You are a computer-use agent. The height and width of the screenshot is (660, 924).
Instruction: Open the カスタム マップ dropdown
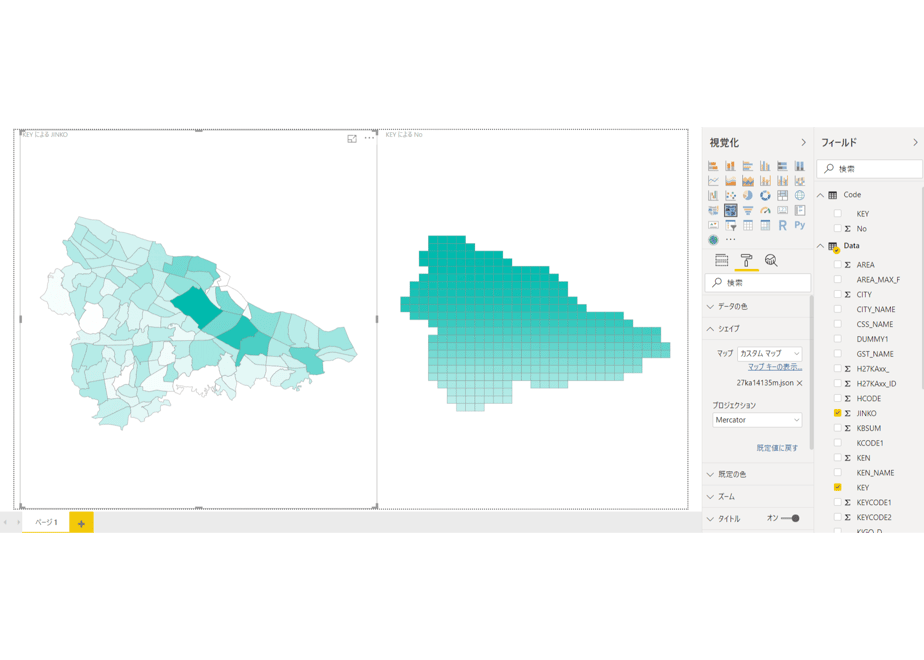(770, 354)
